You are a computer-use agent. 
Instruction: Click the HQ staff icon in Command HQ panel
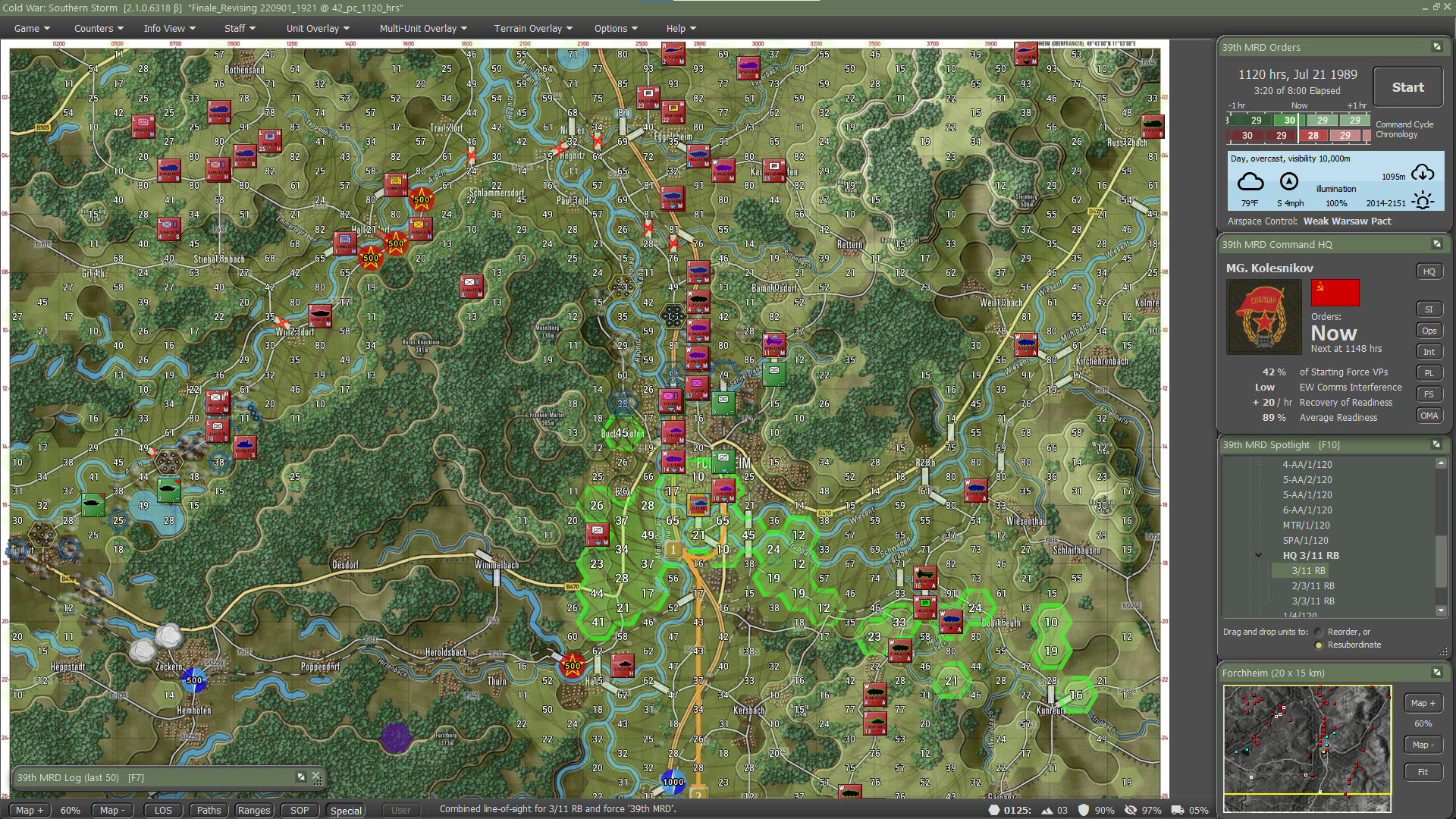coord(1429,271)
